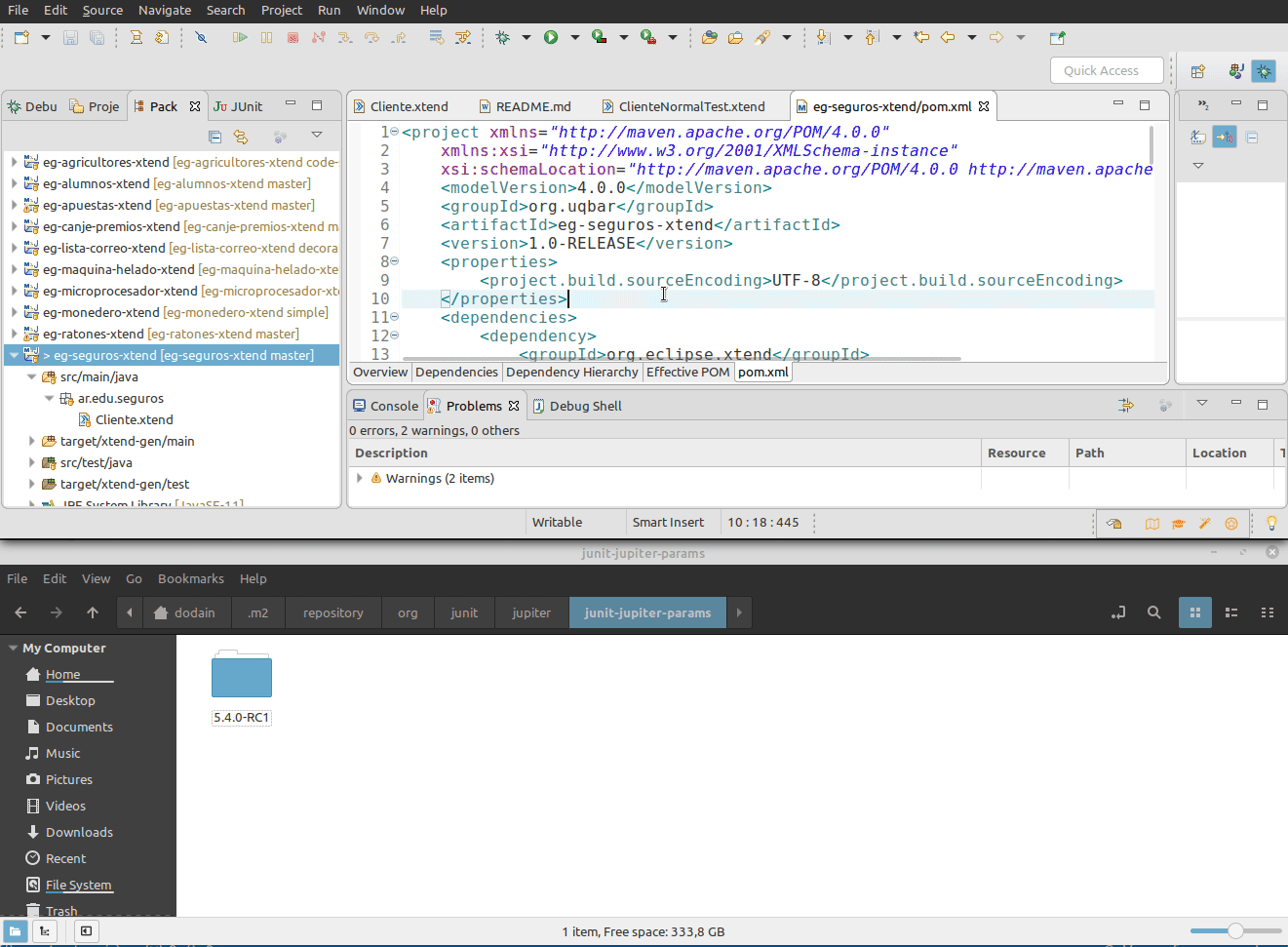Open Documents in the file manager sidebar
This screenshot has width=1288, height=947.
coord(79,727)
